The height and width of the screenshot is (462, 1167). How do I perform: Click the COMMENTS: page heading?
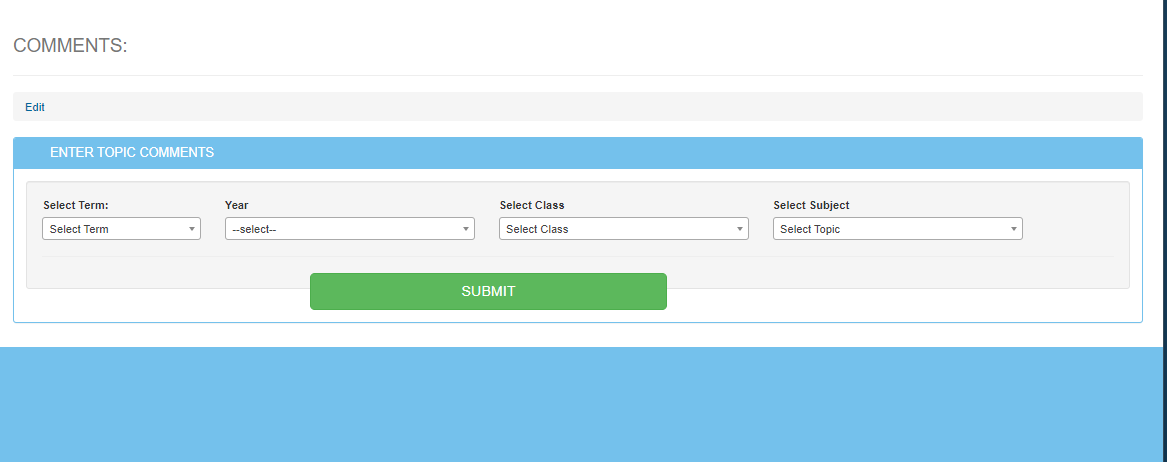pos(70,46)
